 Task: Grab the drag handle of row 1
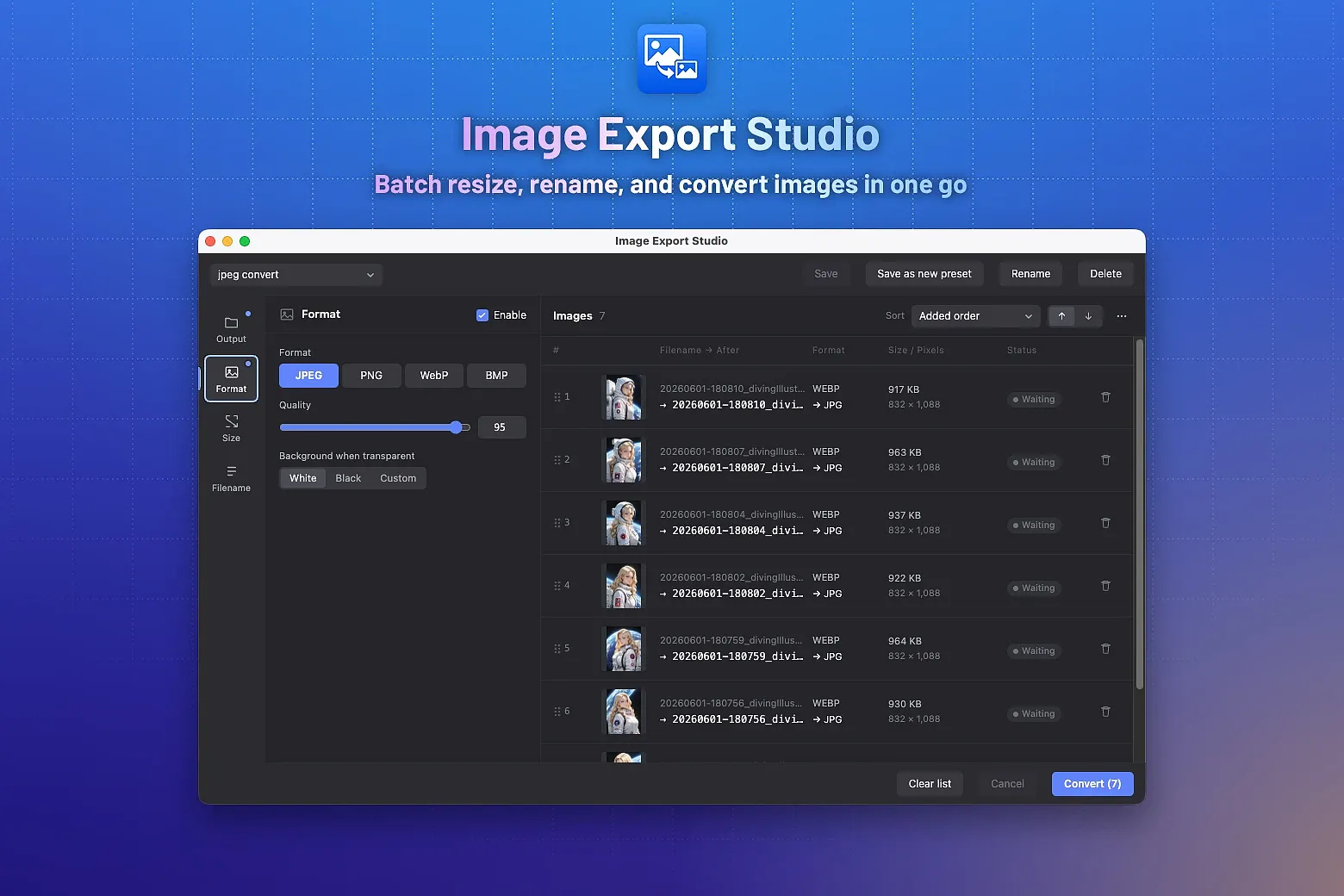click(x=557, y=397)
